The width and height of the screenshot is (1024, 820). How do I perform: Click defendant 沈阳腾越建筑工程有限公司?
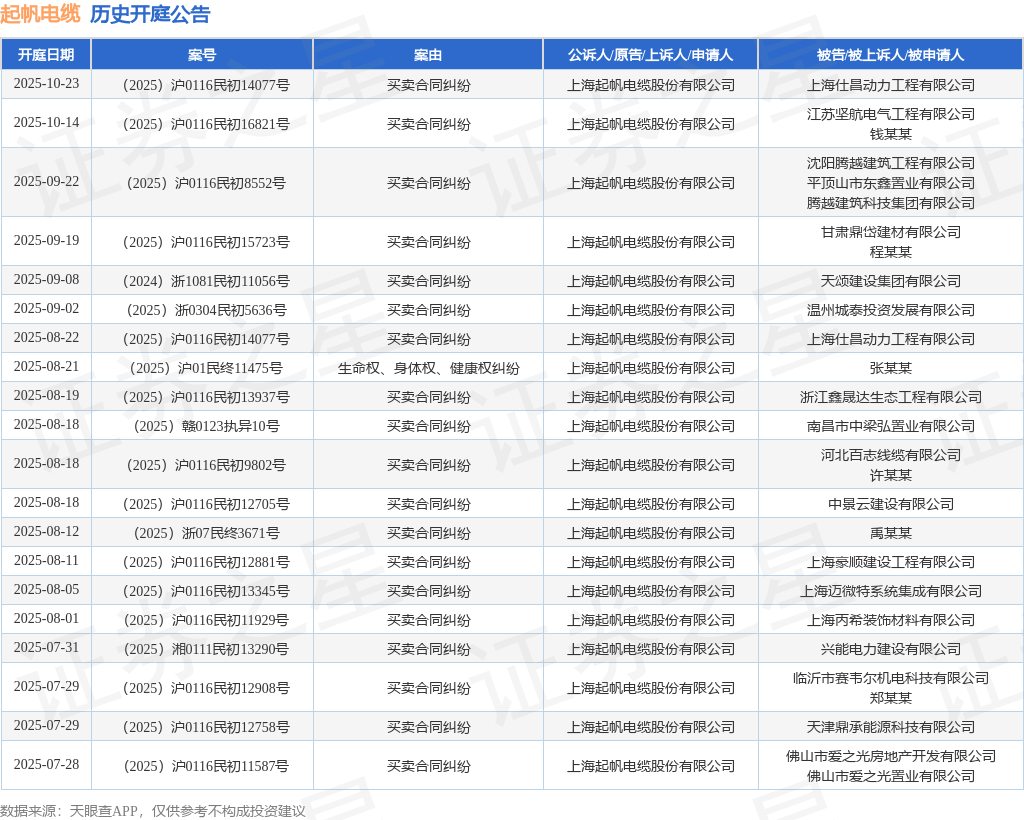click(x=891, y=163)
